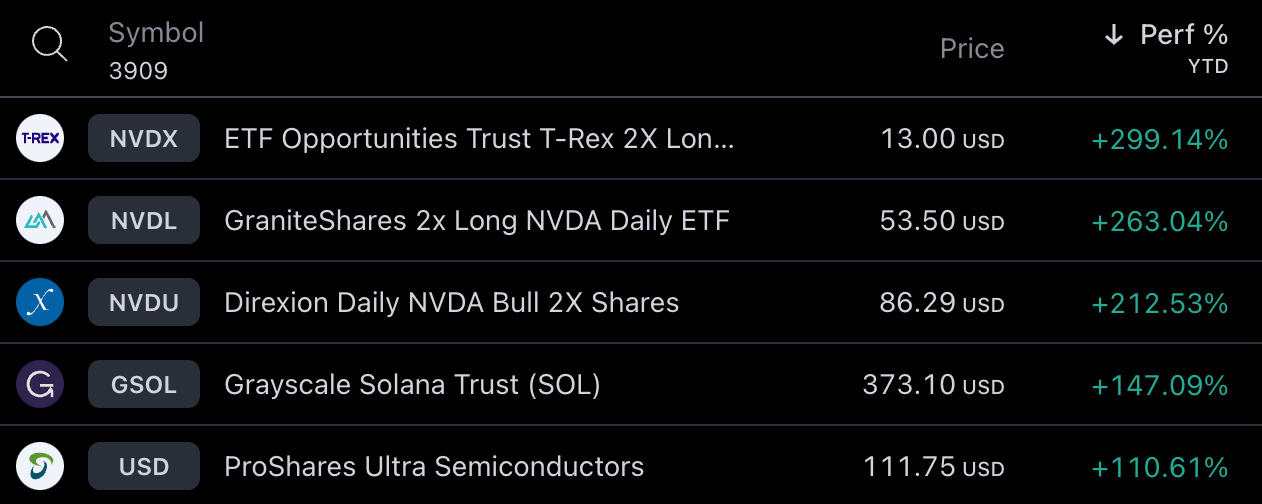Click the +299.14% performance value
This screenshot has width=1262, height=504.
pyautogui.click(x=1160, y=140)
